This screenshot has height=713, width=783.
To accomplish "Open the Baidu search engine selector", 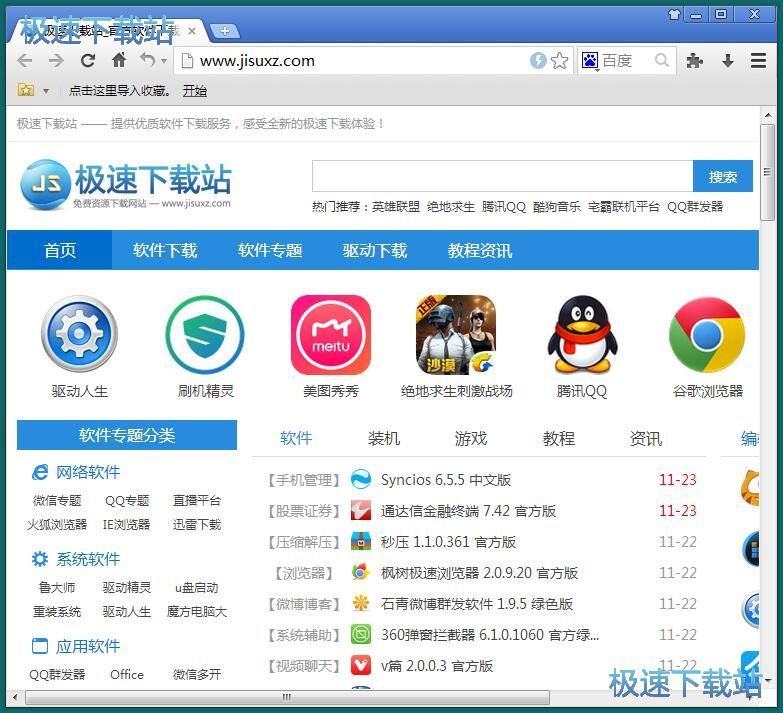I will point(590,61).
